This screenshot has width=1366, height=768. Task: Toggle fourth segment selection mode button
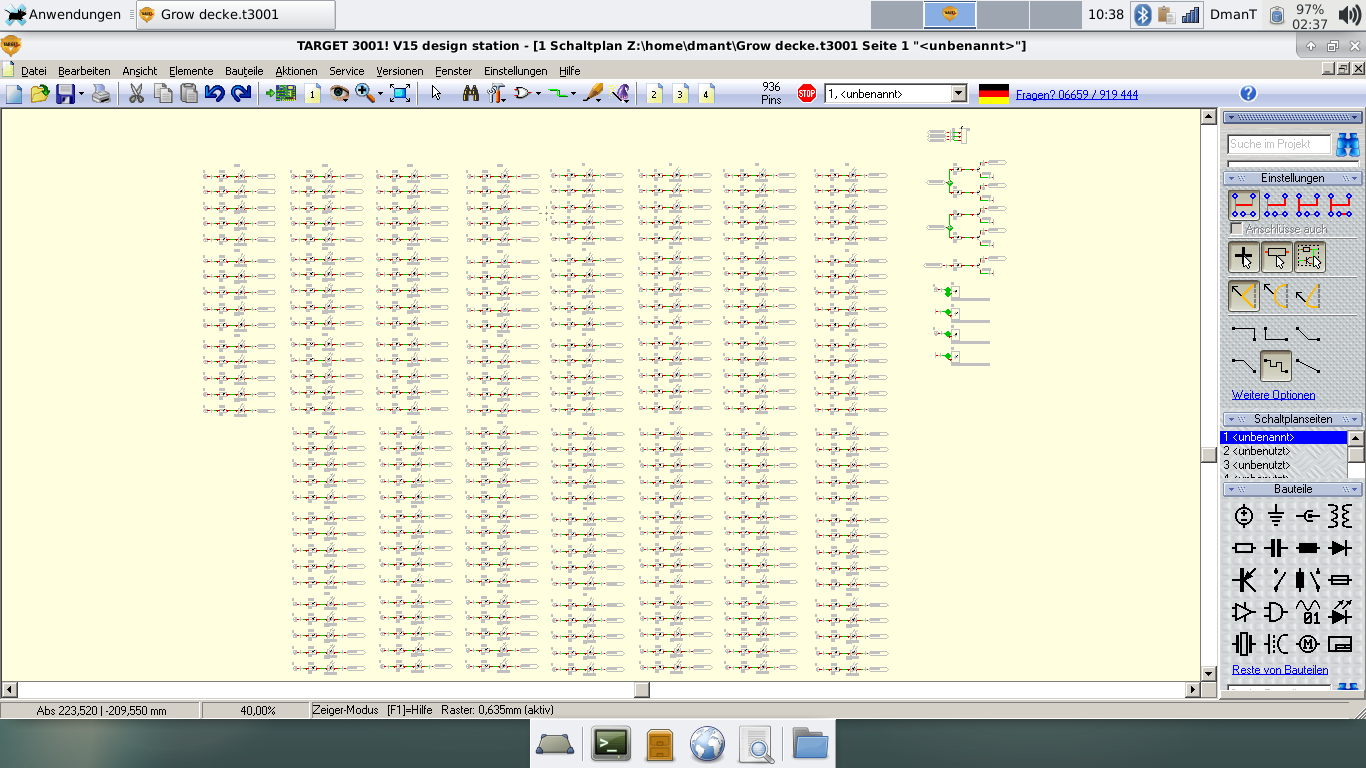coord(1340,206)
